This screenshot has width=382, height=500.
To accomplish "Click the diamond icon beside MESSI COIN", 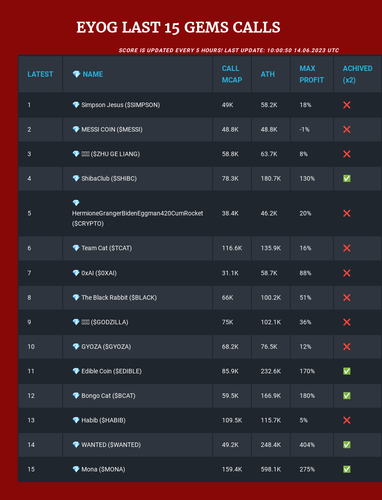I will 76,129.
